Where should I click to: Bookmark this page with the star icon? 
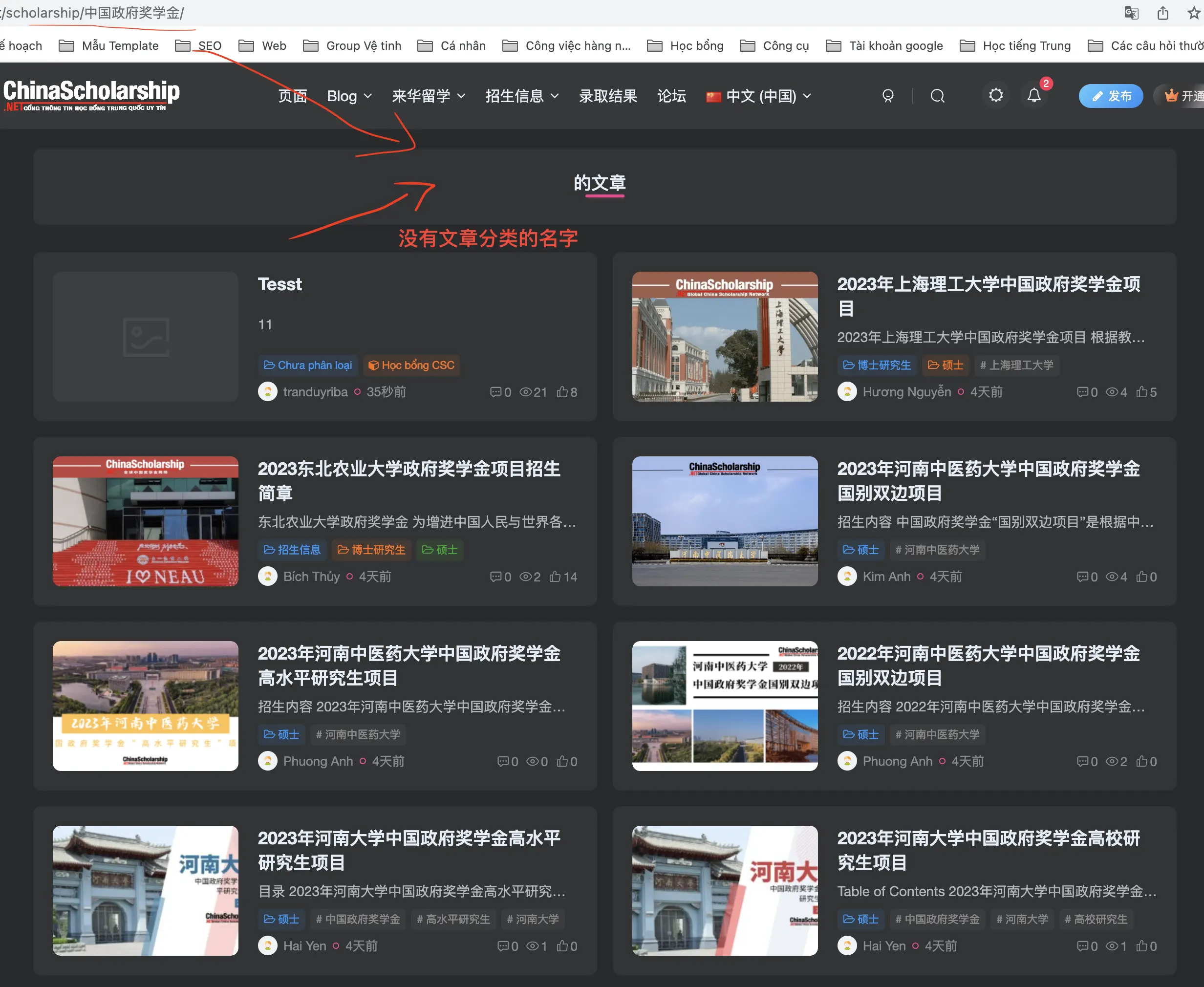coord(1194,13)
